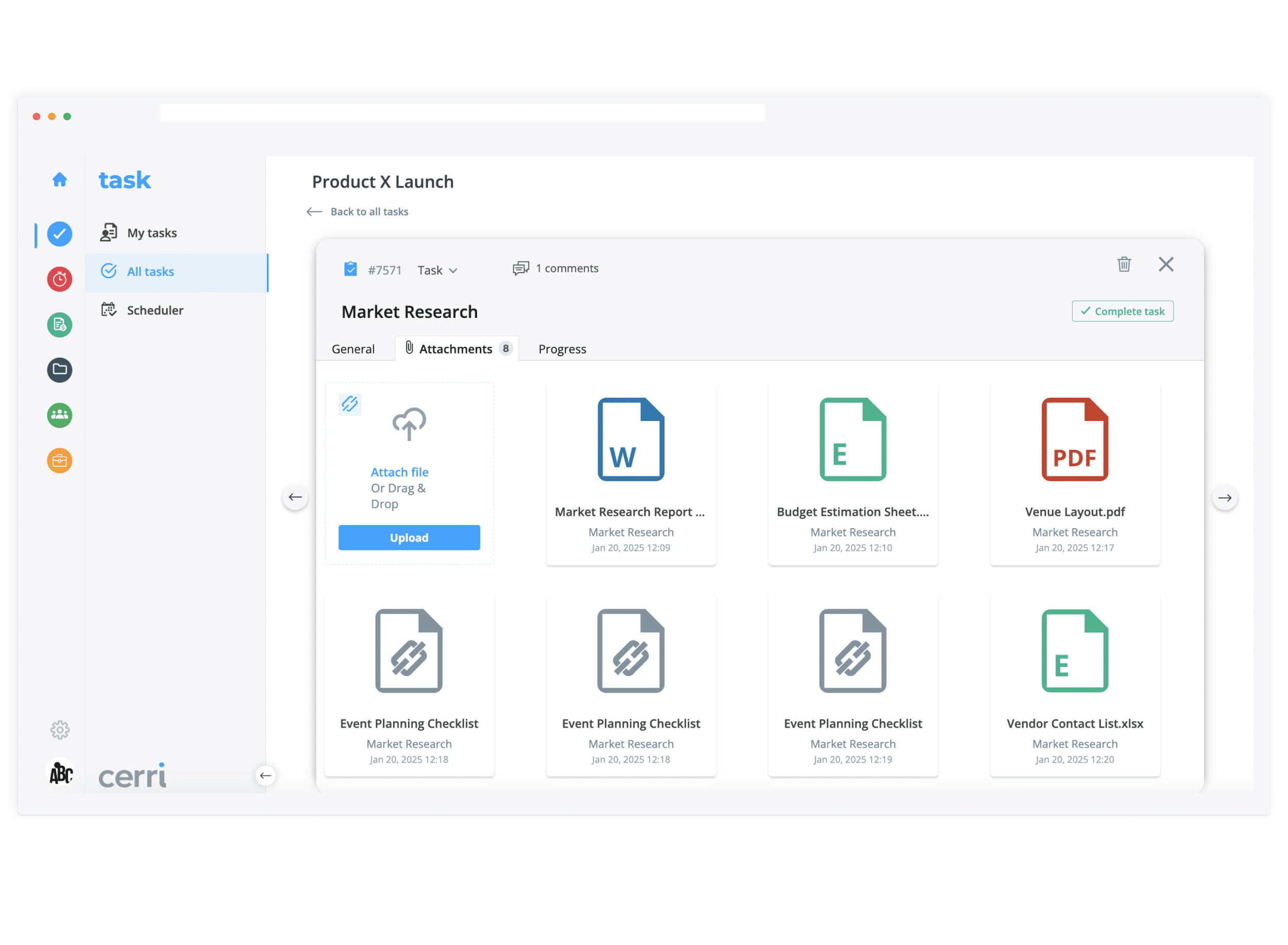
Task: Switch to the Progress tab
Action: click(x=562, y=349)
